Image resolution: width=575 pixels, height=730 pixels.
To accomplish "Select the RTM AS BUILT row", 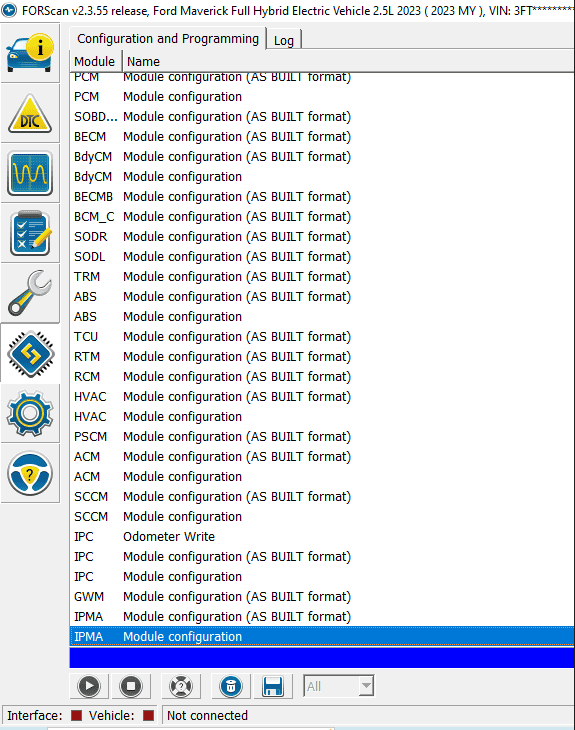I will pyautogui.click(x=322, y=357).
